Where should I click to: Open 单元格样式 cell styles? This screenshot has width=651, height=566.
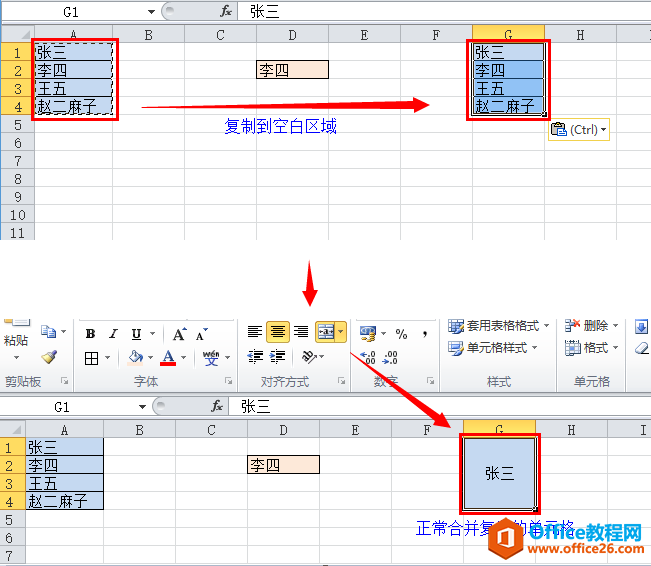(492, 348)
